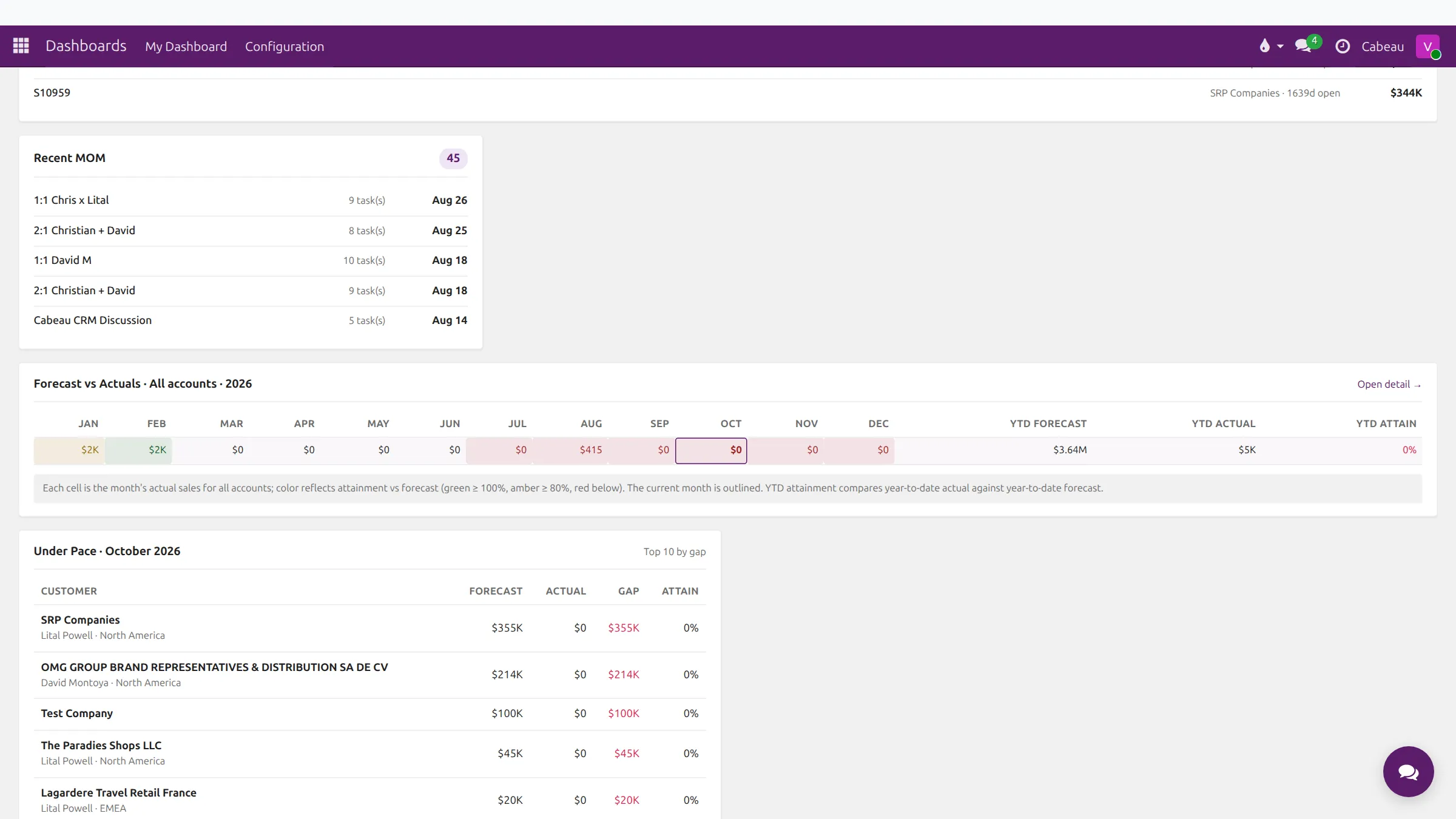Switch company via Cabeau label
Screen dimensions: 1456x819
coord(1383,46)
